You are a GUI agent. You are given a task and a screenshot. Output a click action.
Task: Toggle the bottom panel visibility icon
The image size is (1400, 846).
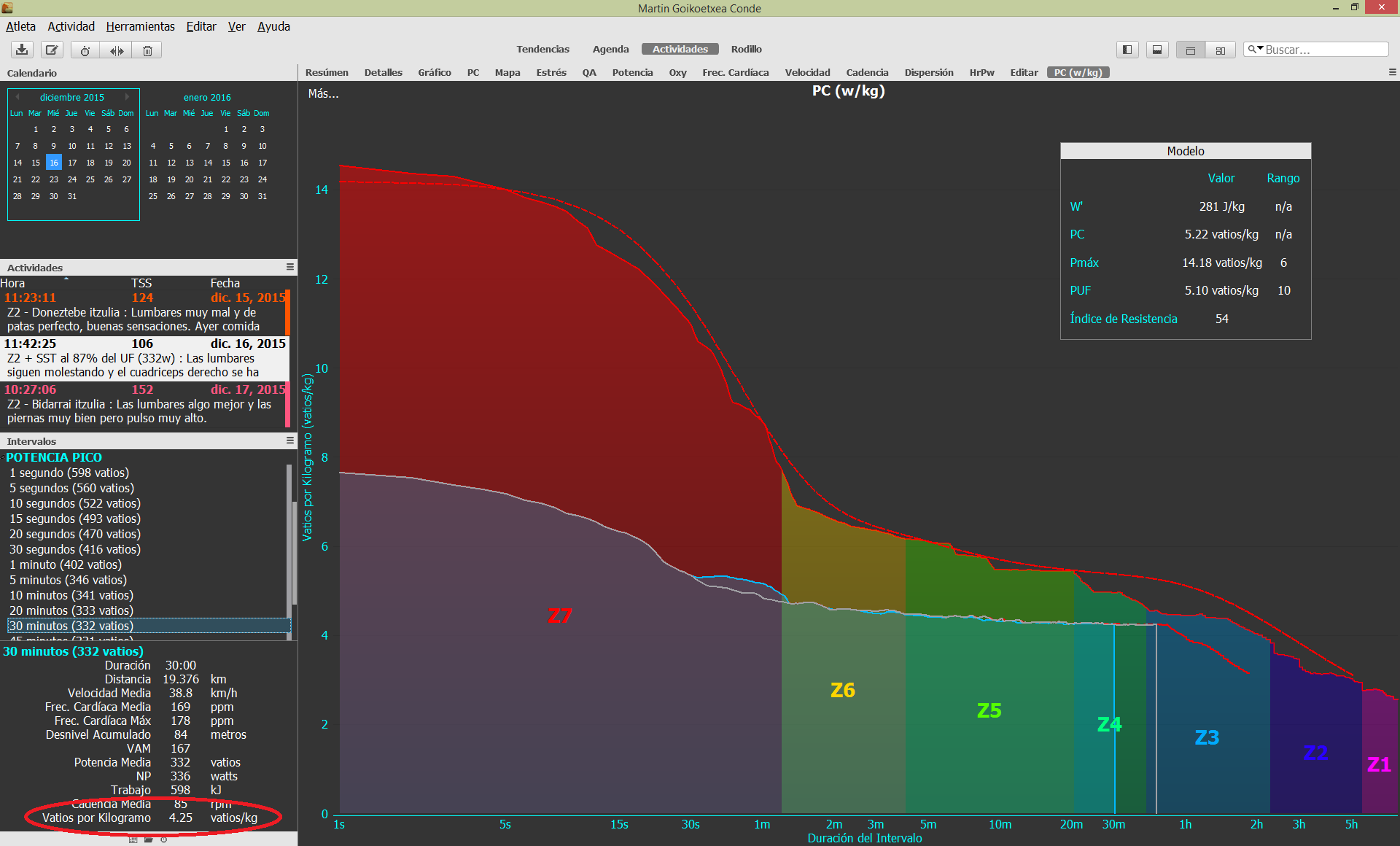(x=1157, y=50)
